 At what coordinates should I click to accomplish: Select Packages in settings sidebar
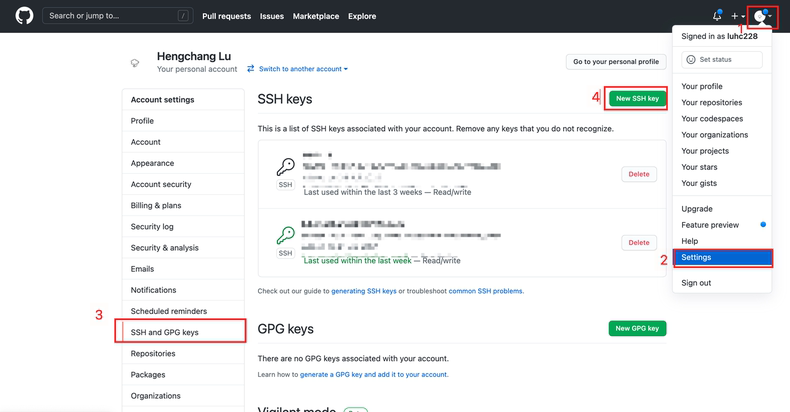tap(183, 375)
